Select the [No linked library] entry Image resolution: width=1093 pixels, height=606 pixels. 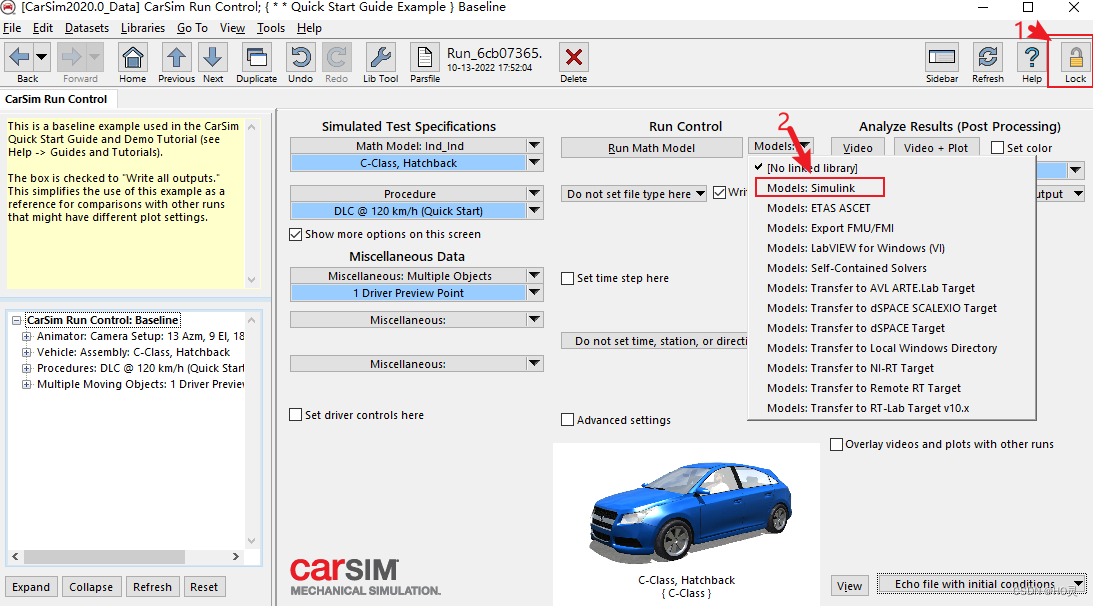tap(812, 168)
